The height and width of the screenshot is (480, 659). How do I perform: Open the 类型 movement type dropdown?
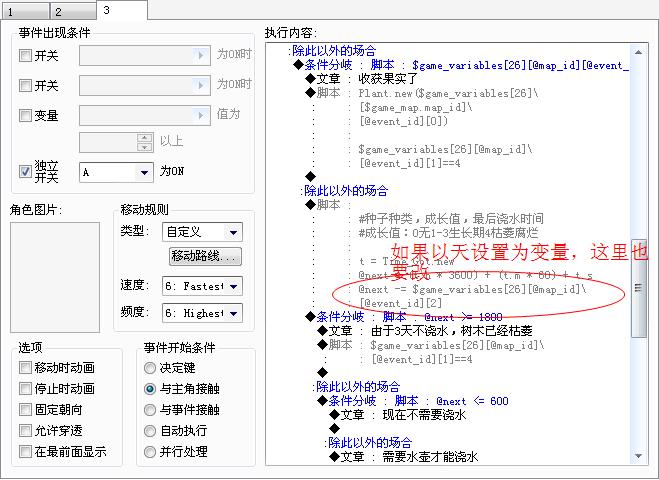point(202,232)
